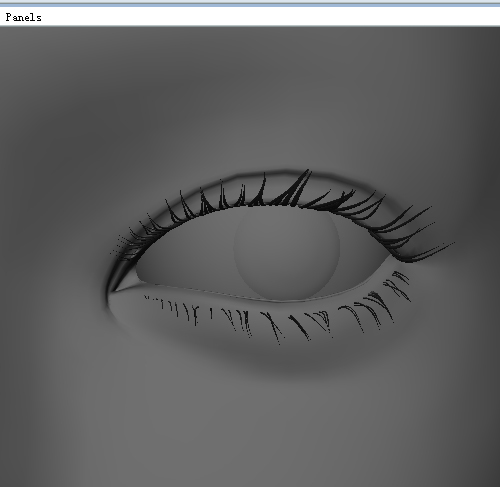Click the brow-bone skin above the eye
The width and height of the screenshot is (500, 487).
tap(250, 107)
